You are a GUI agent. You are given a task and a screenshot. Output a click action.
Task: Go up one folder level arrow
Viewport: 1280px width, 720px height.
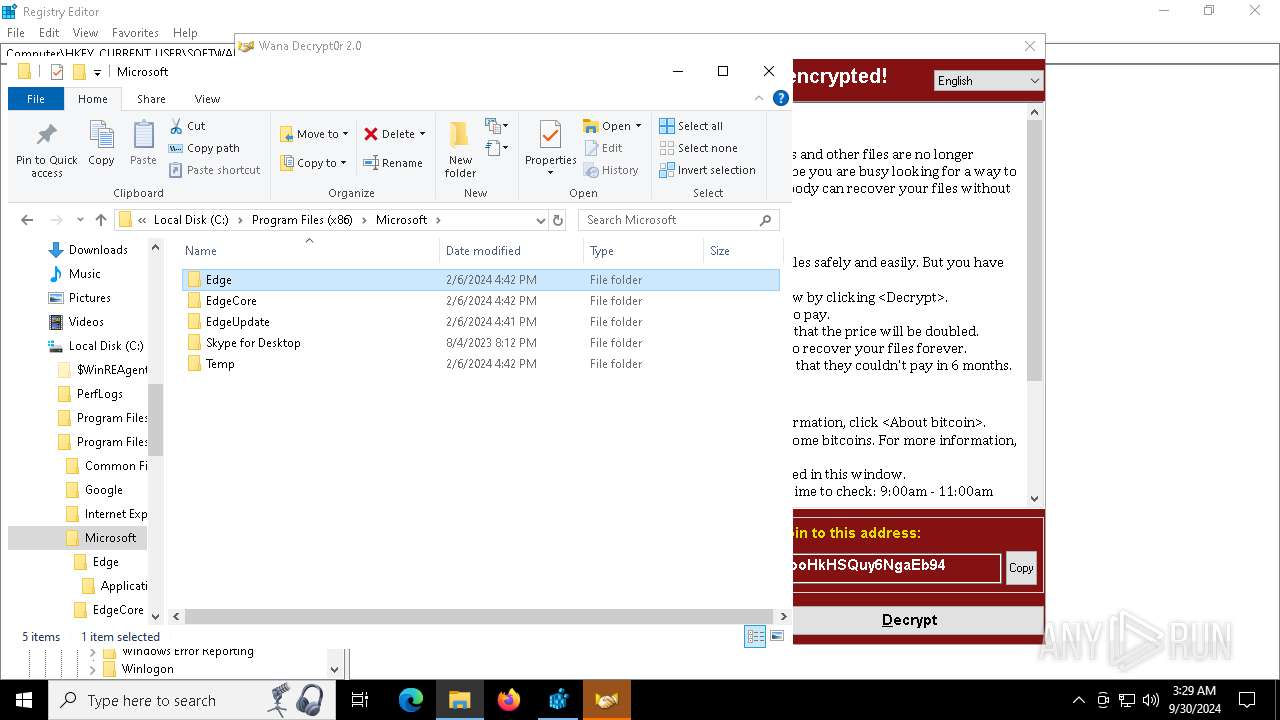tap(100, 220)
